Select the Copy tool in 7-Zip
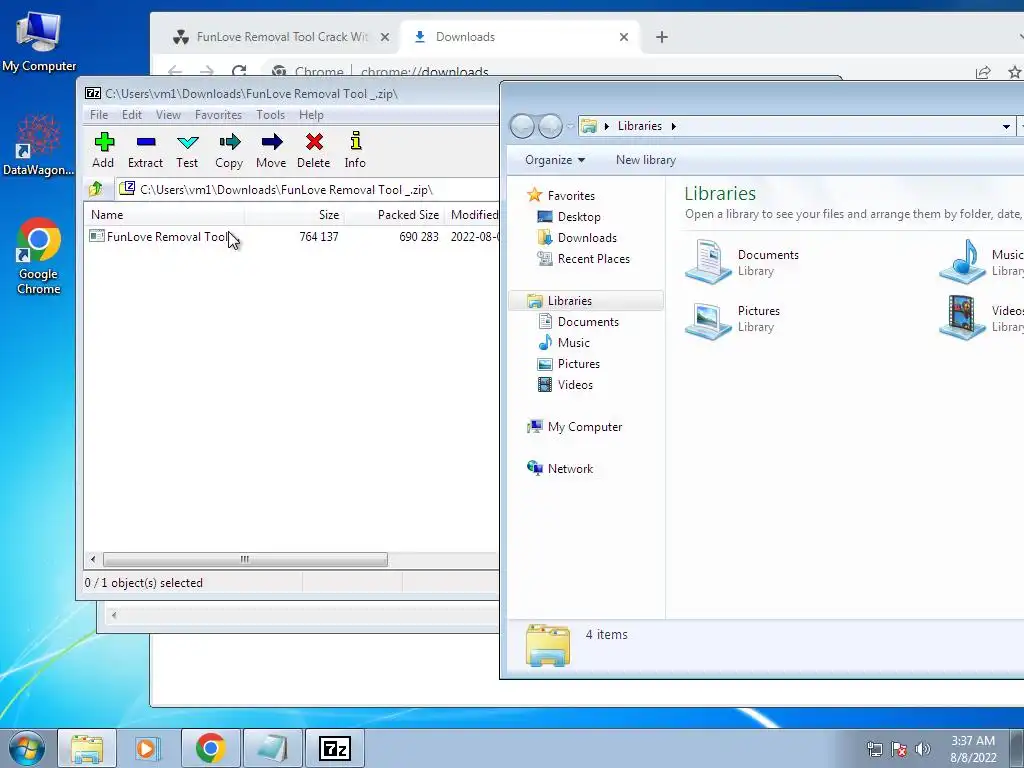Image resolution: width=1024 pixels, height=768 pixels. point(229,151)
